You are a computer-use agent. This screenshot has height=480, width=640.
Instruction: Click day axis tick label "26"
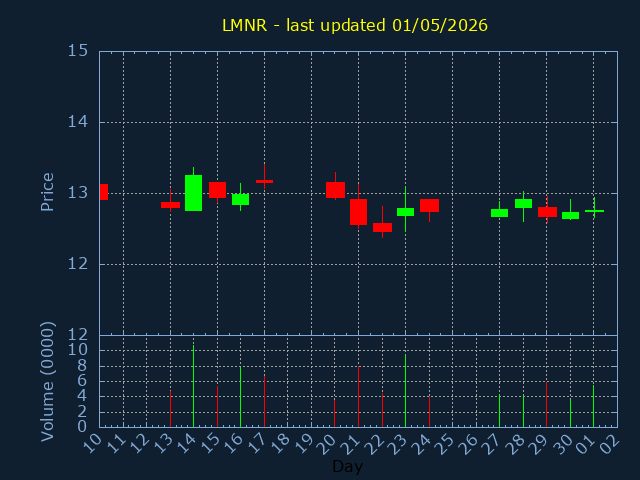tap(469, 443)
